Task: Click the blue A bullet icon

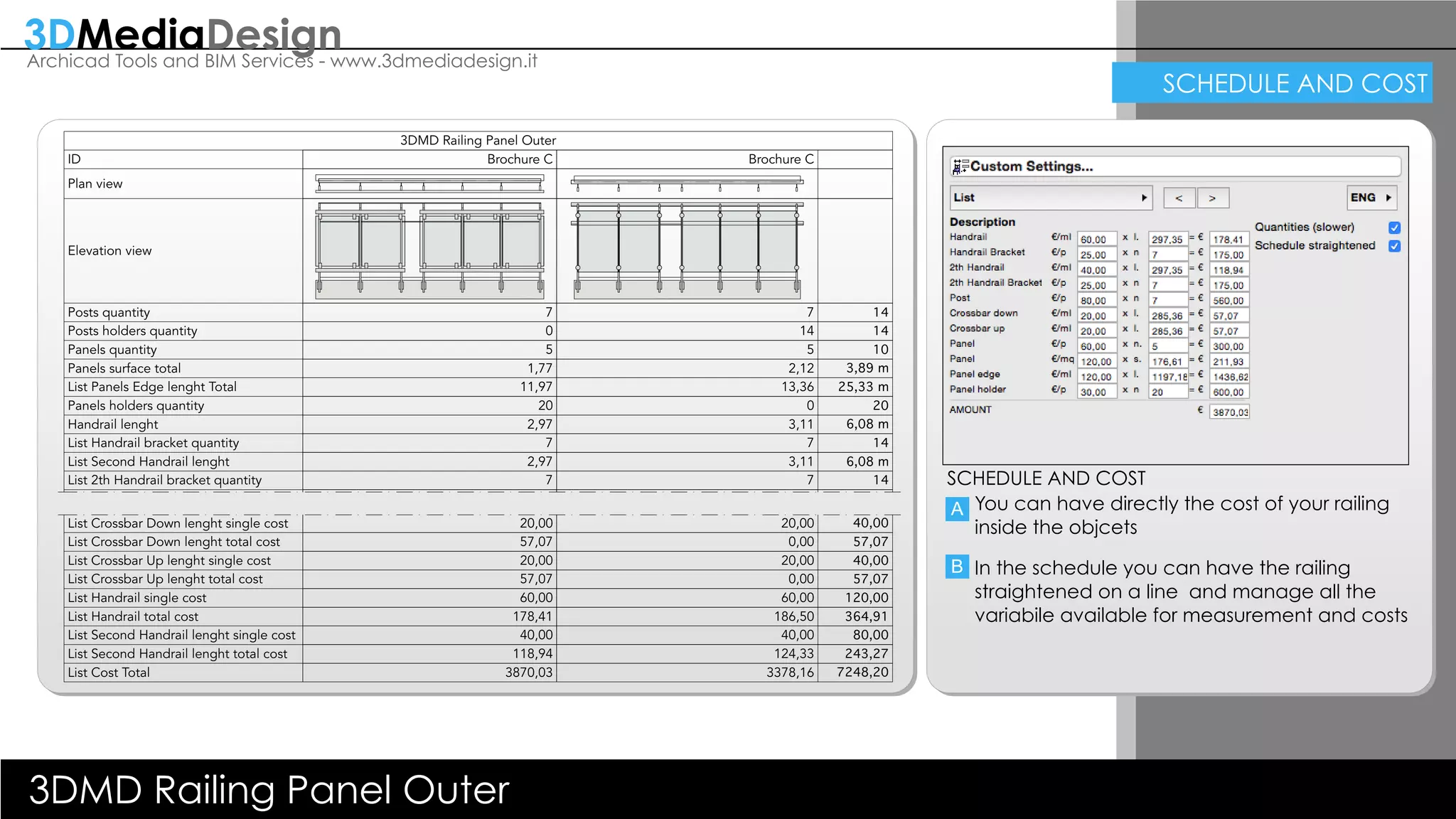Action: coord(957,508)
